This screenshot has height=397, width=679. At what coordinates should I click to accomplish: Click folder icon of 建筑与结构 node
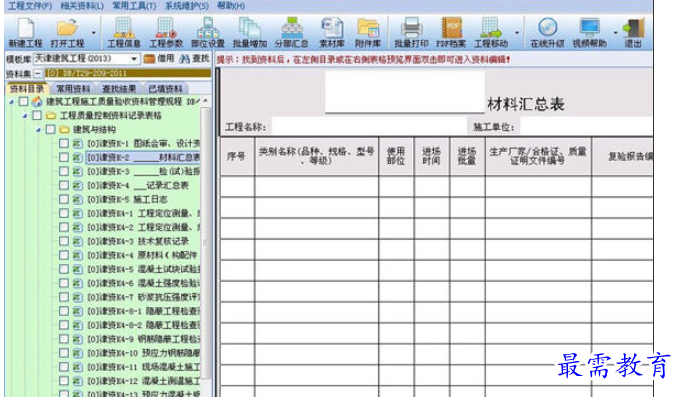coord(65,129)
